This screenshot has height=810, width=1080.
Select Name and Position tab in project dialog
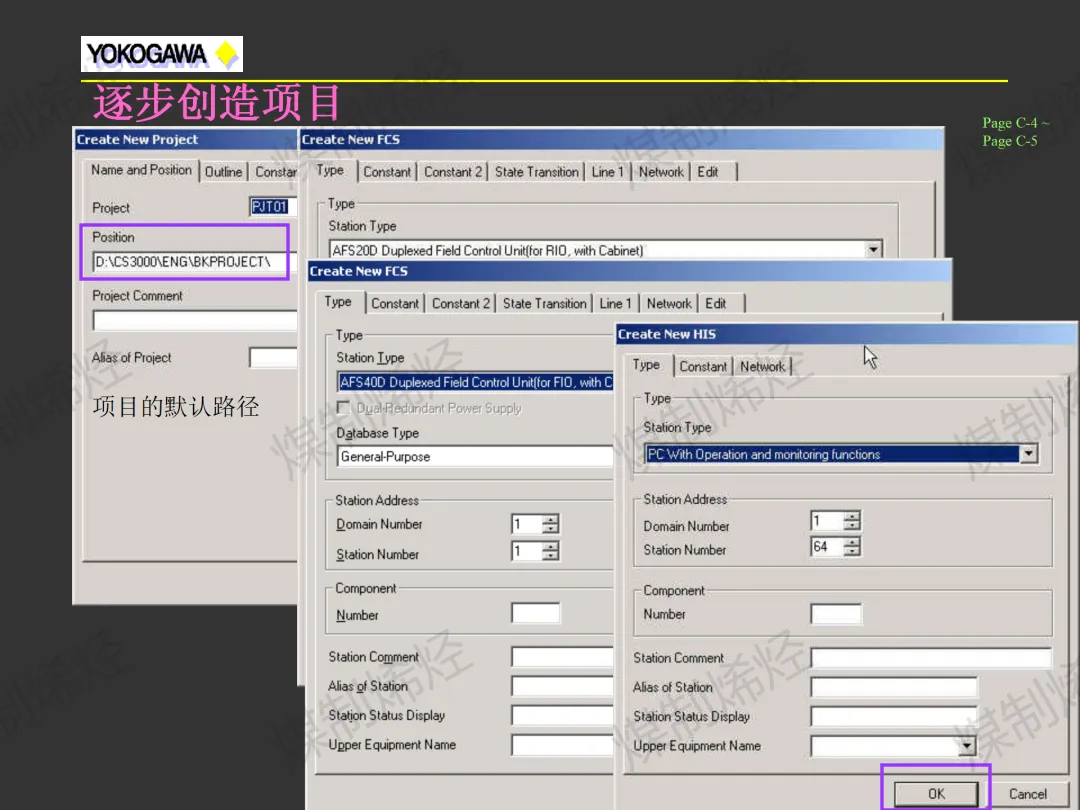click(141, 169)
